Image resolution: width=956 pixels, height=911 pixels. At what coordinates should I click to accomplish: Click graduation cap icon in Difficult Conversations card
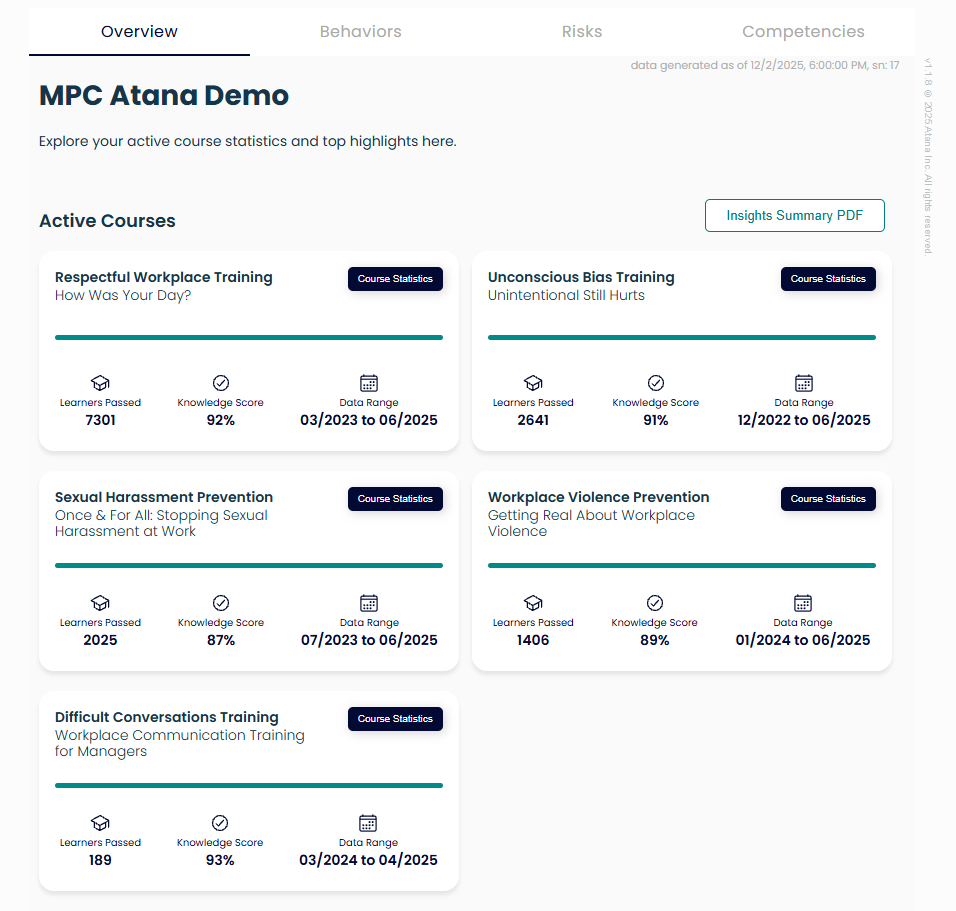(100, 823)
